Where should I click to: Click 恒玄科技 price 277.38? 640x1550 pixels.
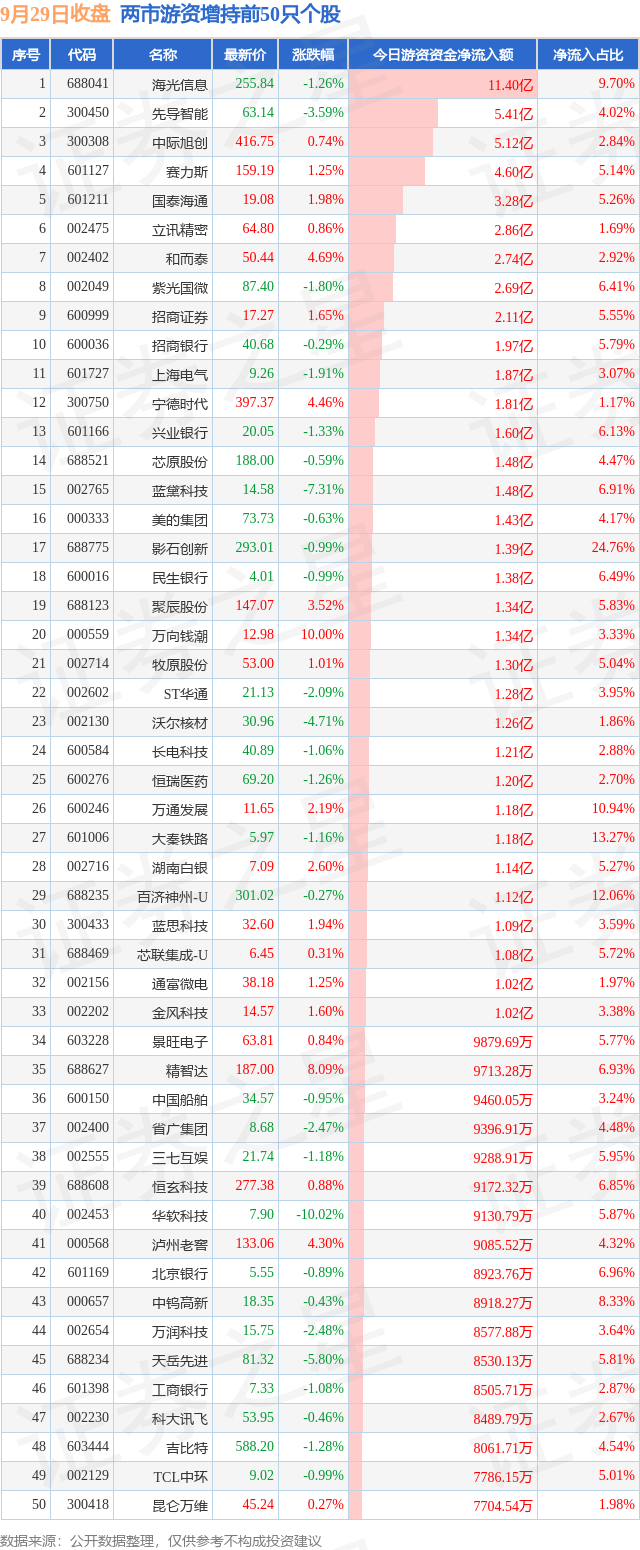pyautogui.click(x=255, y=1186)
